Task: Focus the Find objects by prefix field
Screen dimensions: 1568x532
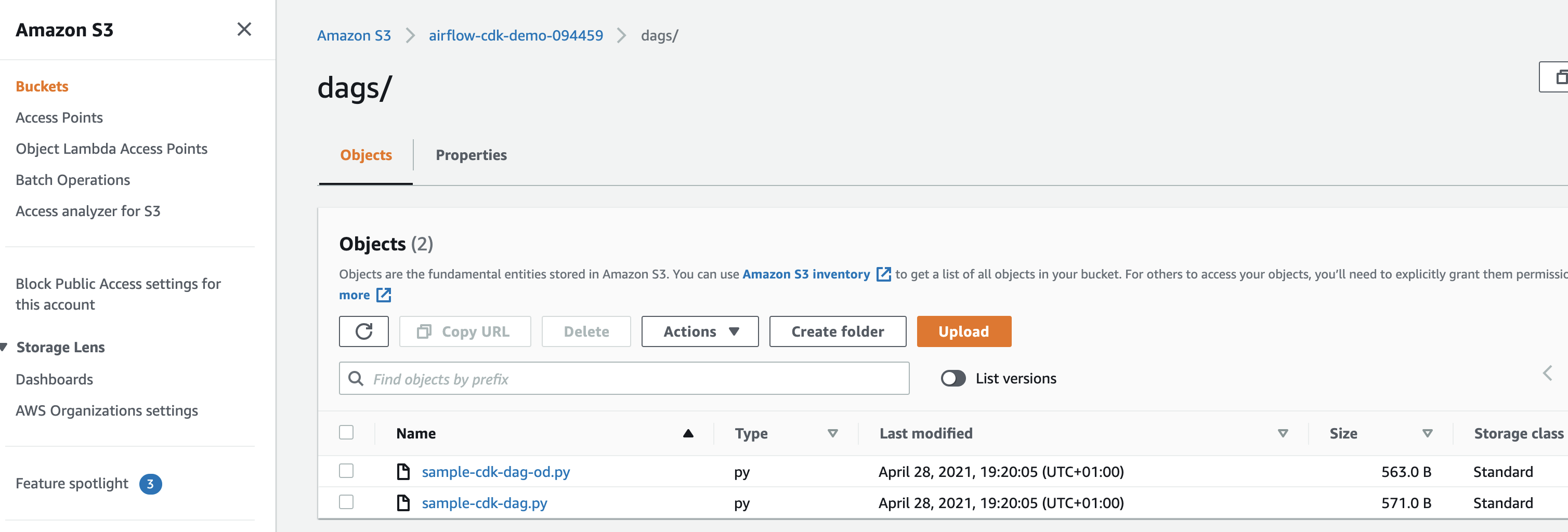Action: pyautogui.click(x=633, y=379)
